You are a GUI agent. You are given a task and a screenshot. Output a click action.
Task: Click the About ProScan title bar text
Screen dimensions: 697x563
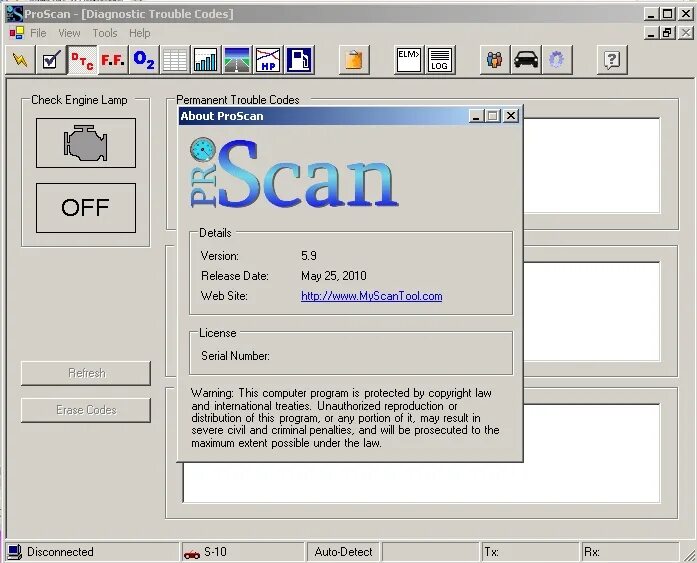[222, 116]
